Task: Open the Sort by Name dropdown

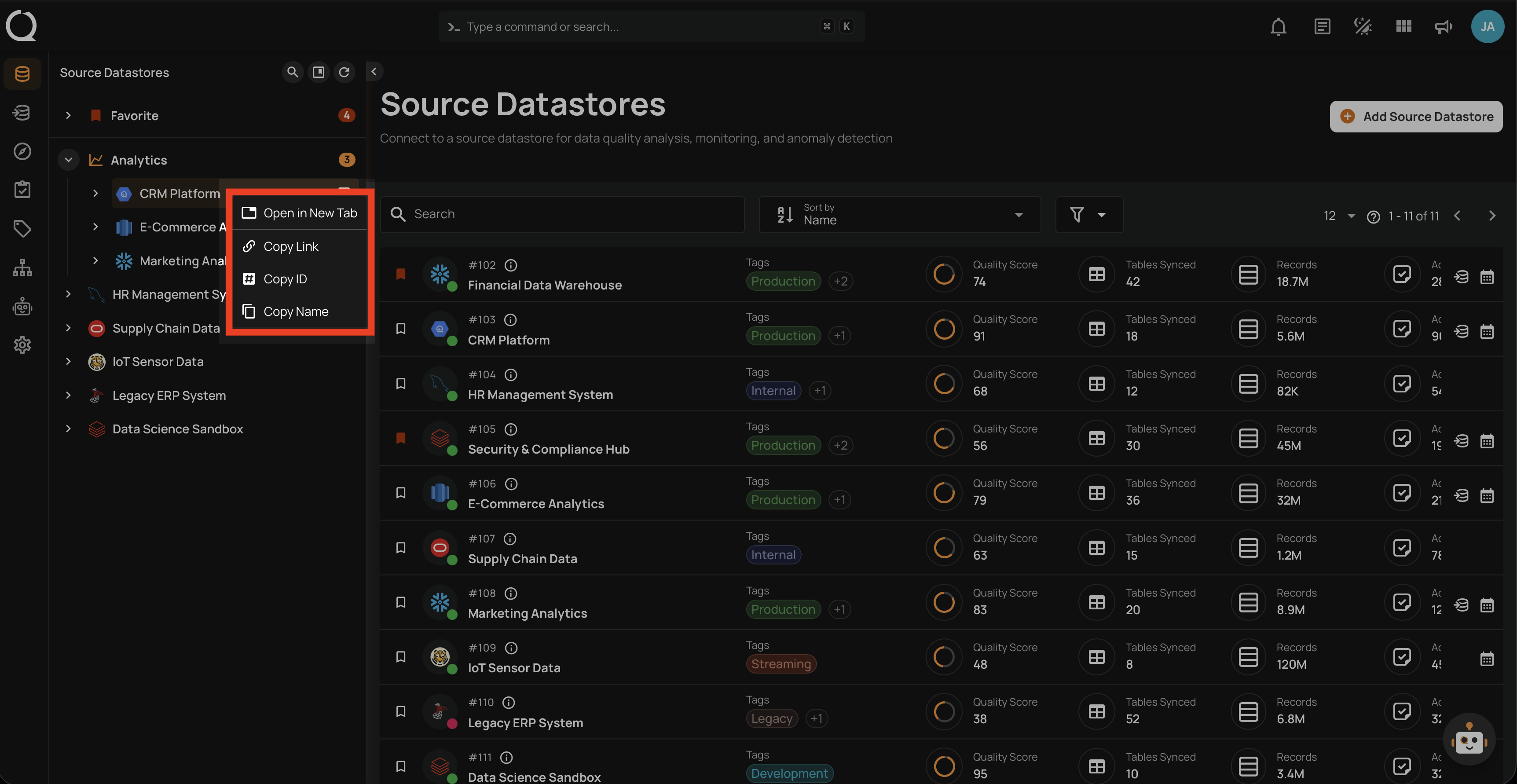Action: pyautogui.click(x=899, y=214)
